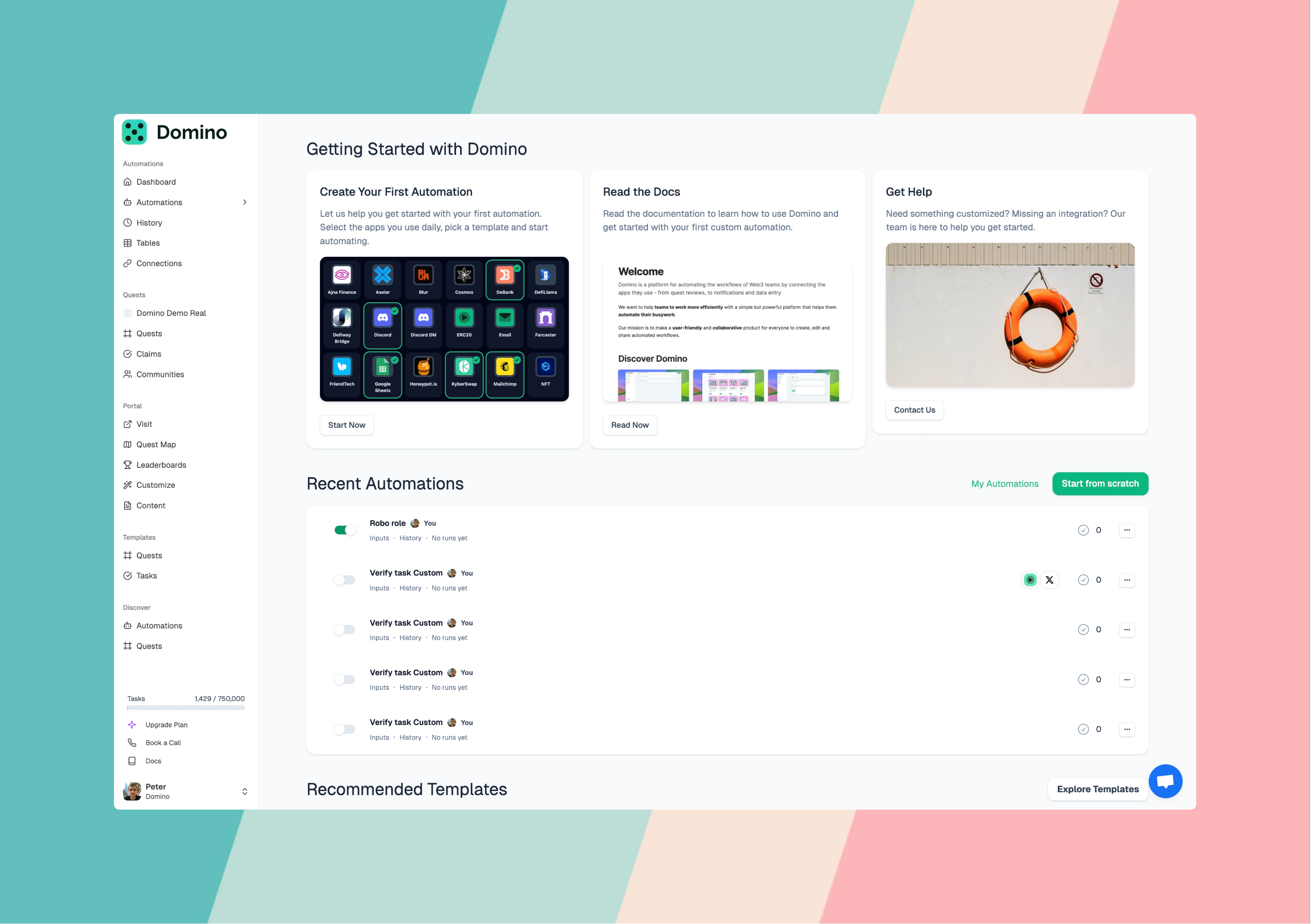Screen dimensions: 1311x924
Task: Open the lifebuoy Get Help image
Action: 1010,315
